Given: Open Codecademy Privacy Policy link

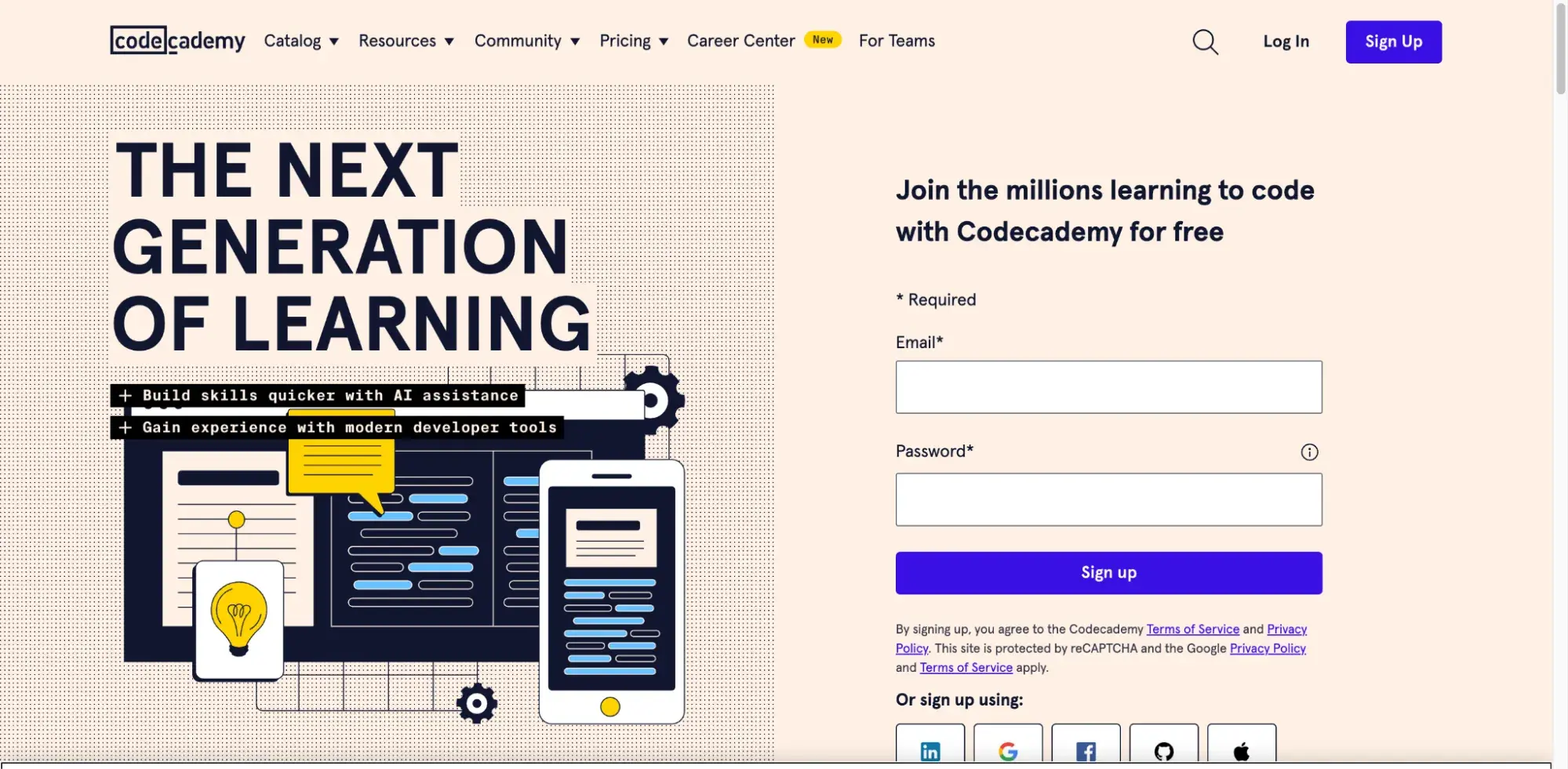Looking at the screenshot, I should click(1286, 629).
